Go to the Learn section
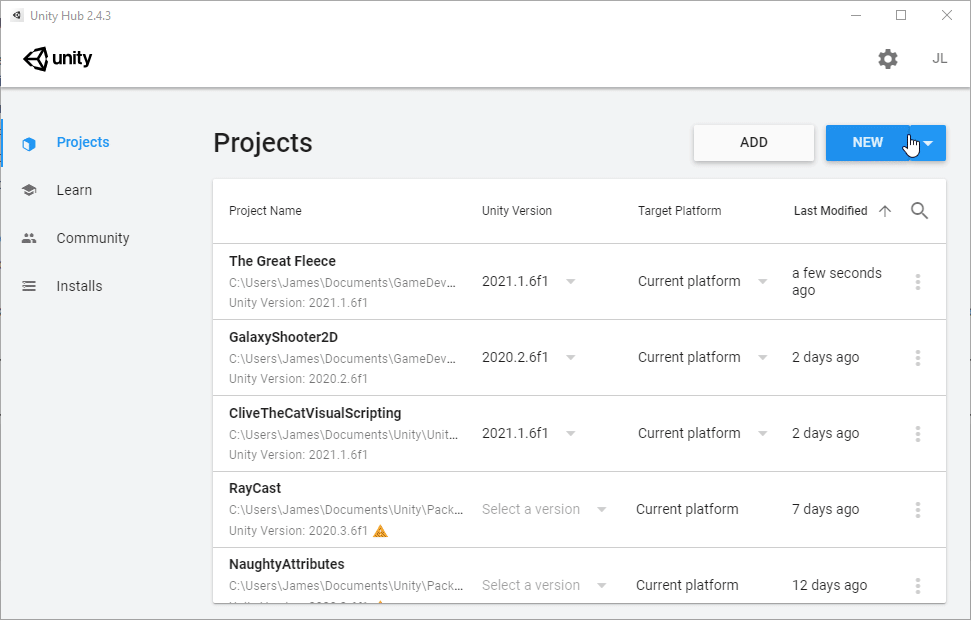The height and width of the screenshot is (620, 971). coord(74,190)
